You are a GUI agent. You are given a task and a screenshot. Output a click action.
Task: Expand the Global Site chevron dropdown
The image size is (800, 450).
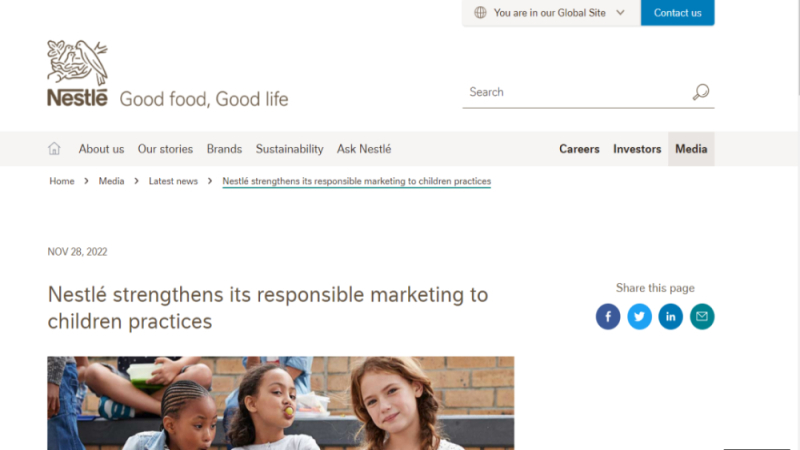620,13
